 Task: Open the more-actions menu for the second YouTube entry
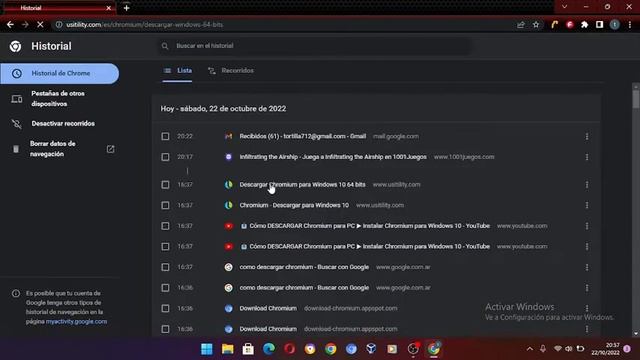point(587,247)
